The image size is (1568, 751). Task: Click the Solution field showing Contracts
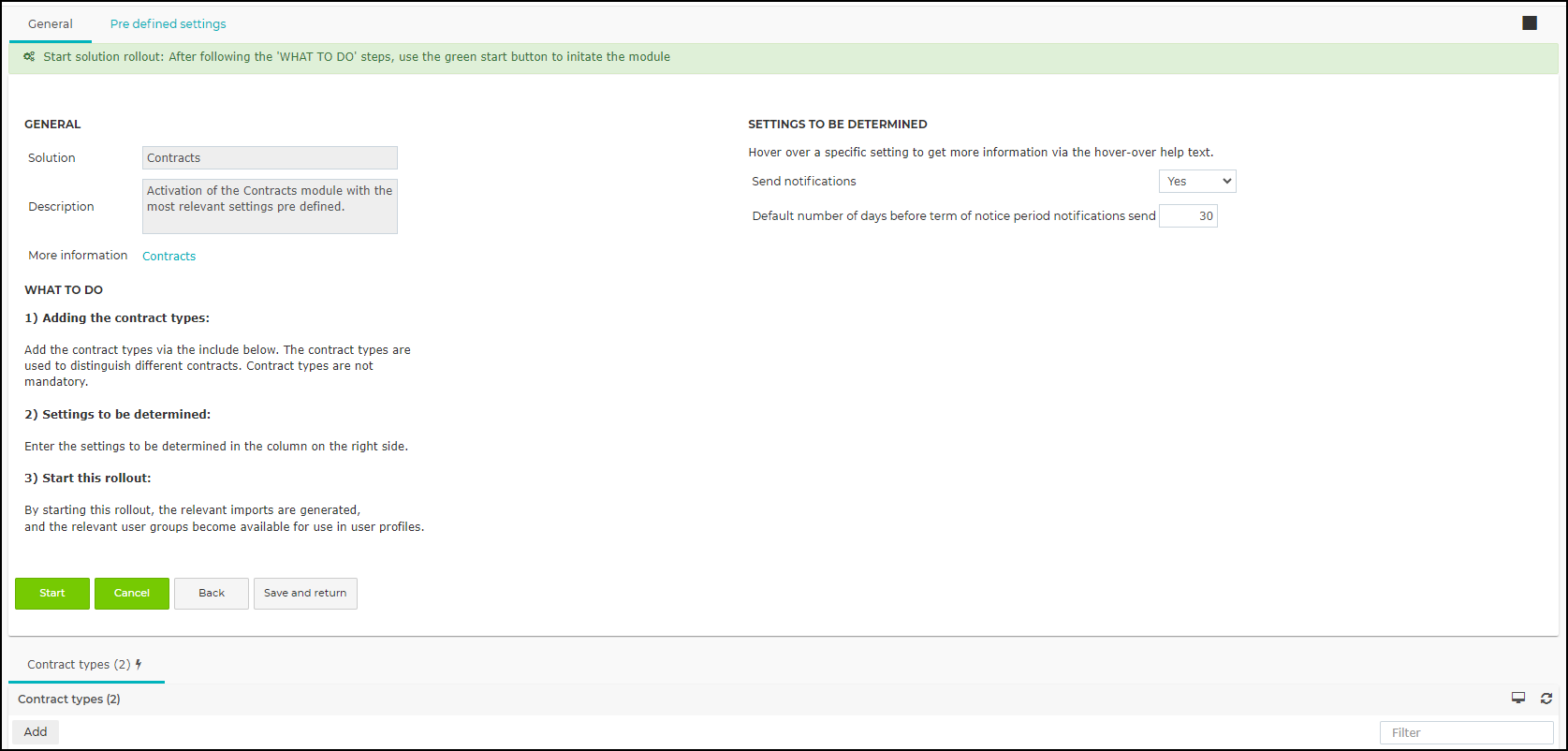pos(270,158)
